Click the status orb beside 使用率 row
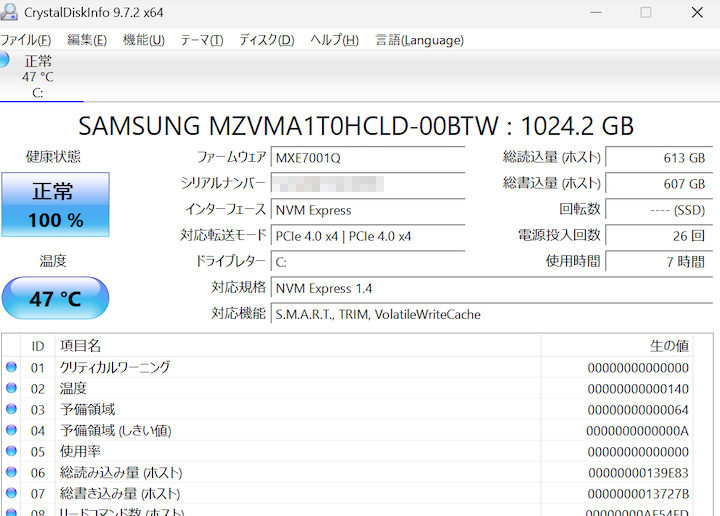 click(x=12, y=451)
